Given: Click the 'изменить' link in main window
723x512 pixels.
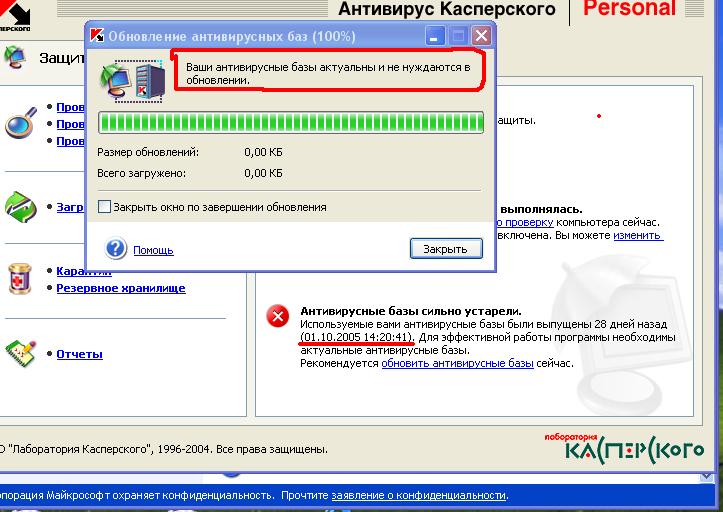Looking at the screenshot, I should tap(638, 235).
